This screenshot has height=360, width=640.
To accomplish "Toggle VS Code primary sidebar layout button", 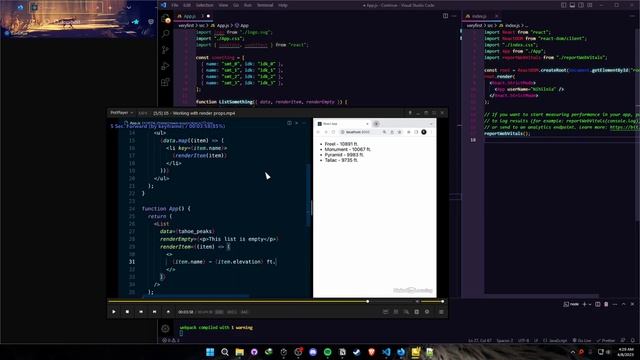I will click(564, 5).
